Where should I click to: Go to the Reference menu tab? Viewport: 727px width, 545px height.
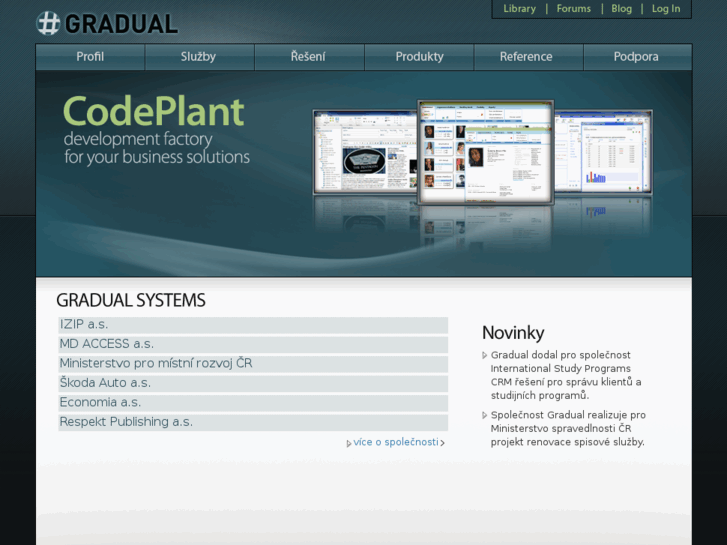coord(528,57)
